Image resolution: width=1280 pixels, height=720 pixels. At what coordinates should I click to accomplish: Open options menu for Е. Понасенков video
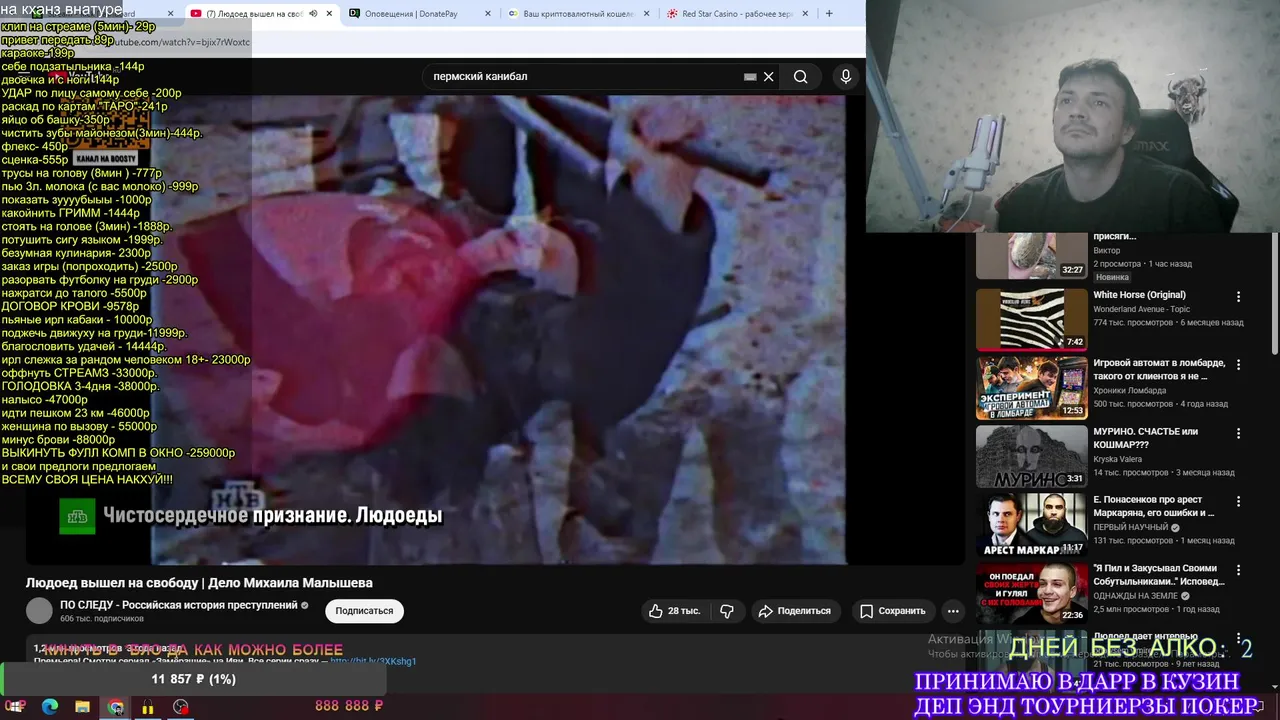point(1238,501)
